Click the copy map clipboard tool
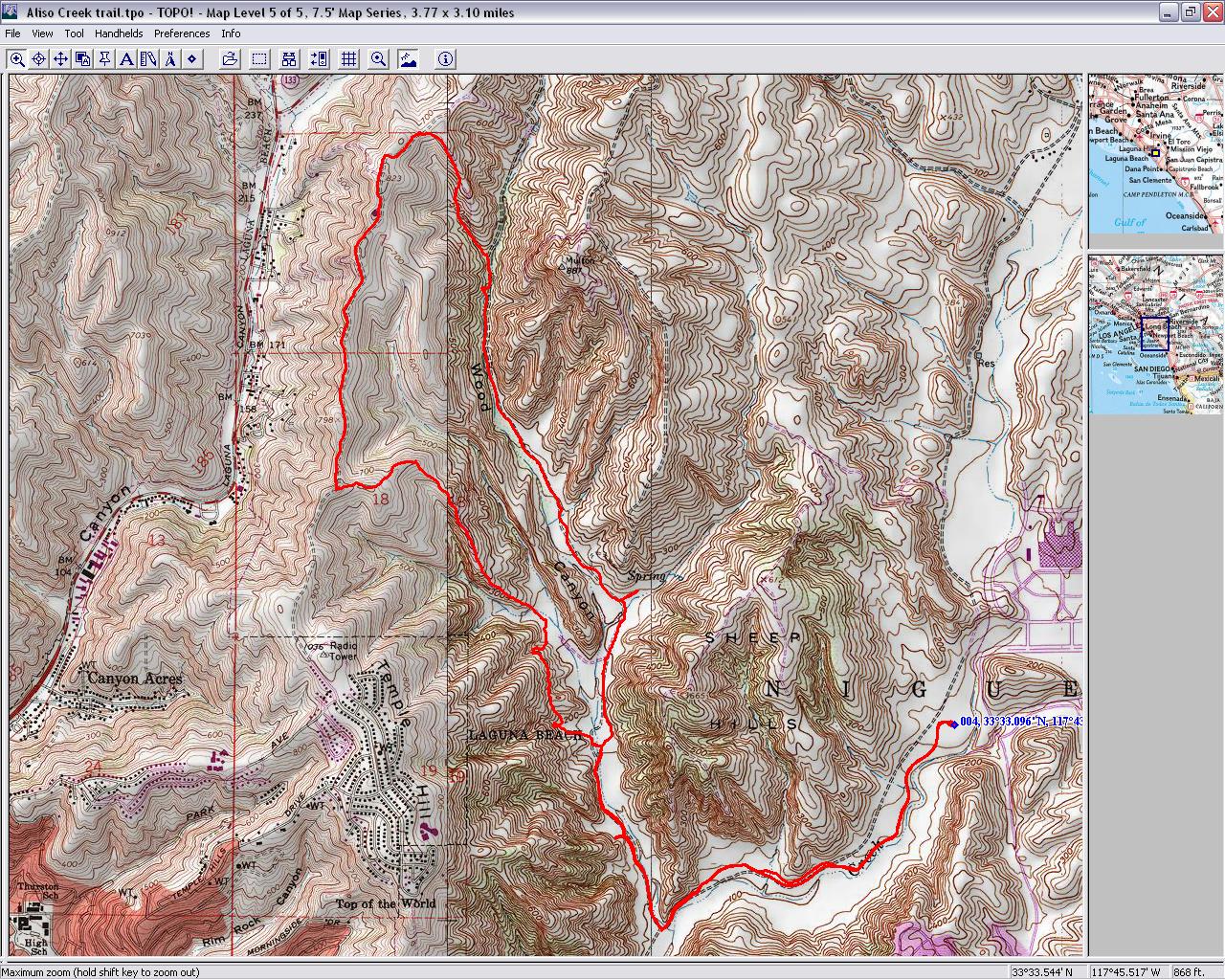1225x980 pixels. pos(83,59)
